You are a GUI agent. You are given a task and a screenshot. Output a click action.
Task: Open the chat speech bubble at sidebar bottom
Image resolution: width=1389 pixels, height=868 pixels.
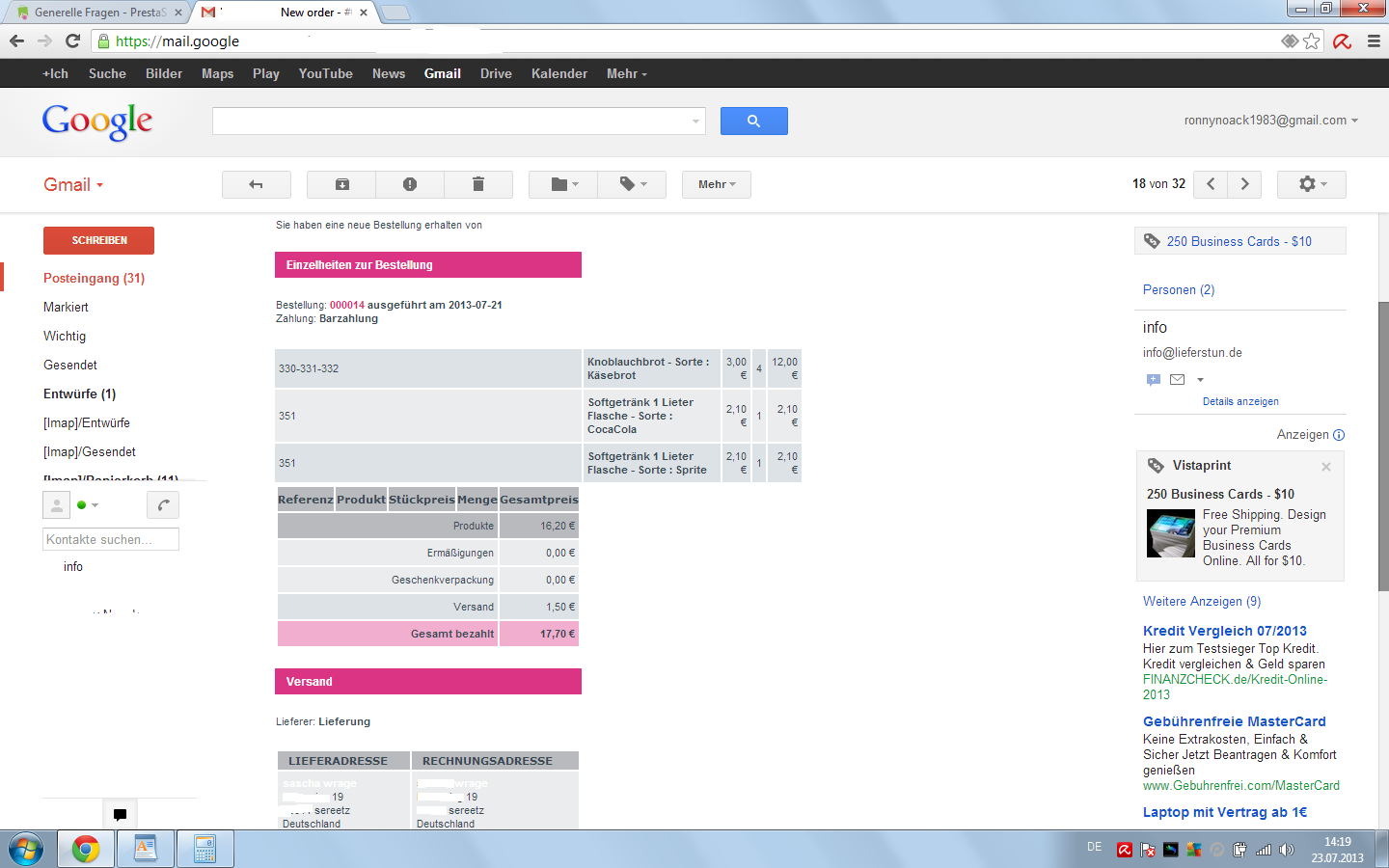120,814
